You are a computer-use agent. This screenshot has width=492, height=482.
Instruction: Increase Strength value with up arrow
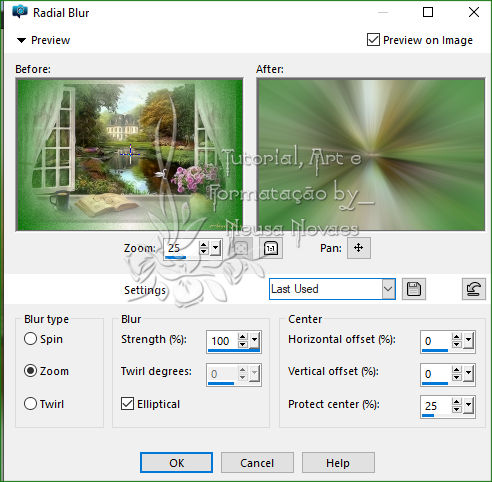[243, 337]
